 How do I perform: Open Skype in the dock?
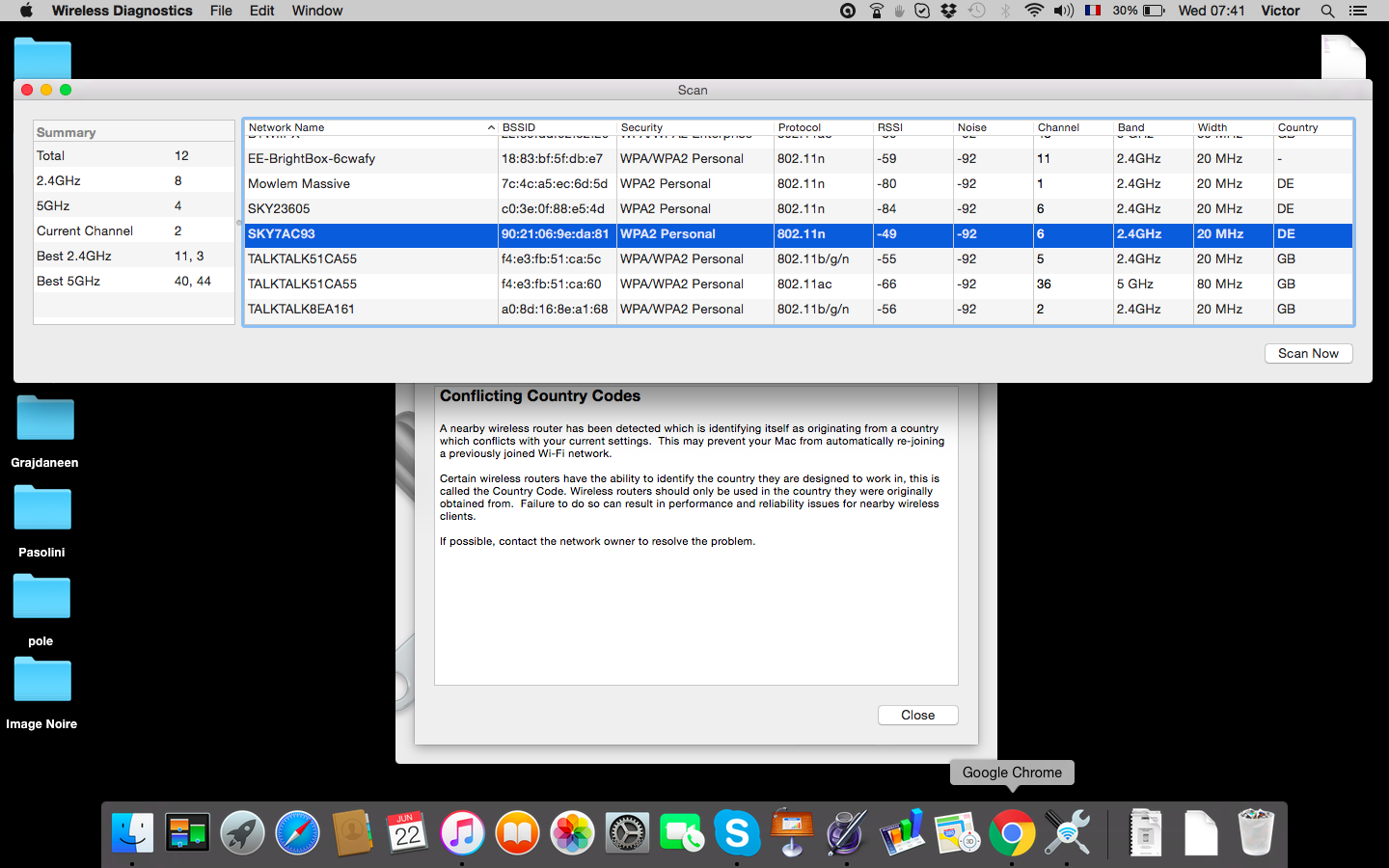pyautogui.click(x=737, y=832)
